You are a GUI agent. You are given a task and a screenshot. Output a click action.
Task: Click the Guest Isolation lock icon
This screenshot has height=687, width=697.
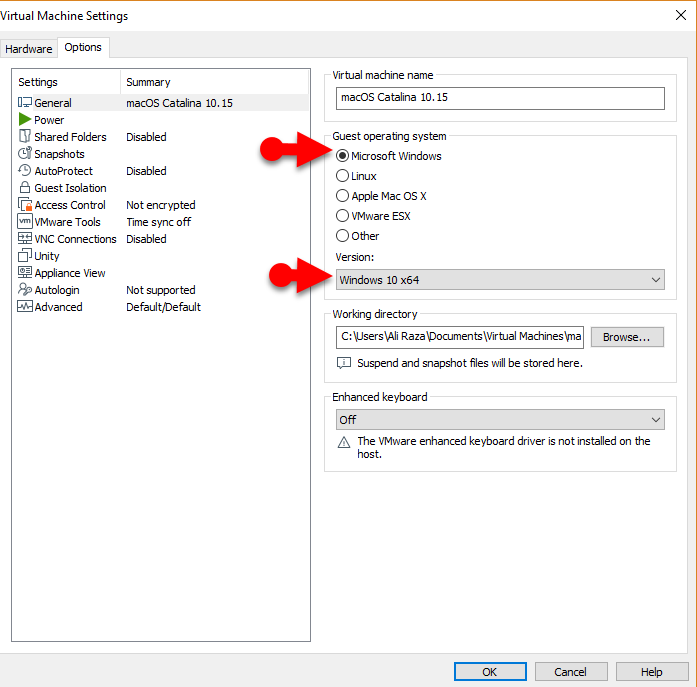25,188
